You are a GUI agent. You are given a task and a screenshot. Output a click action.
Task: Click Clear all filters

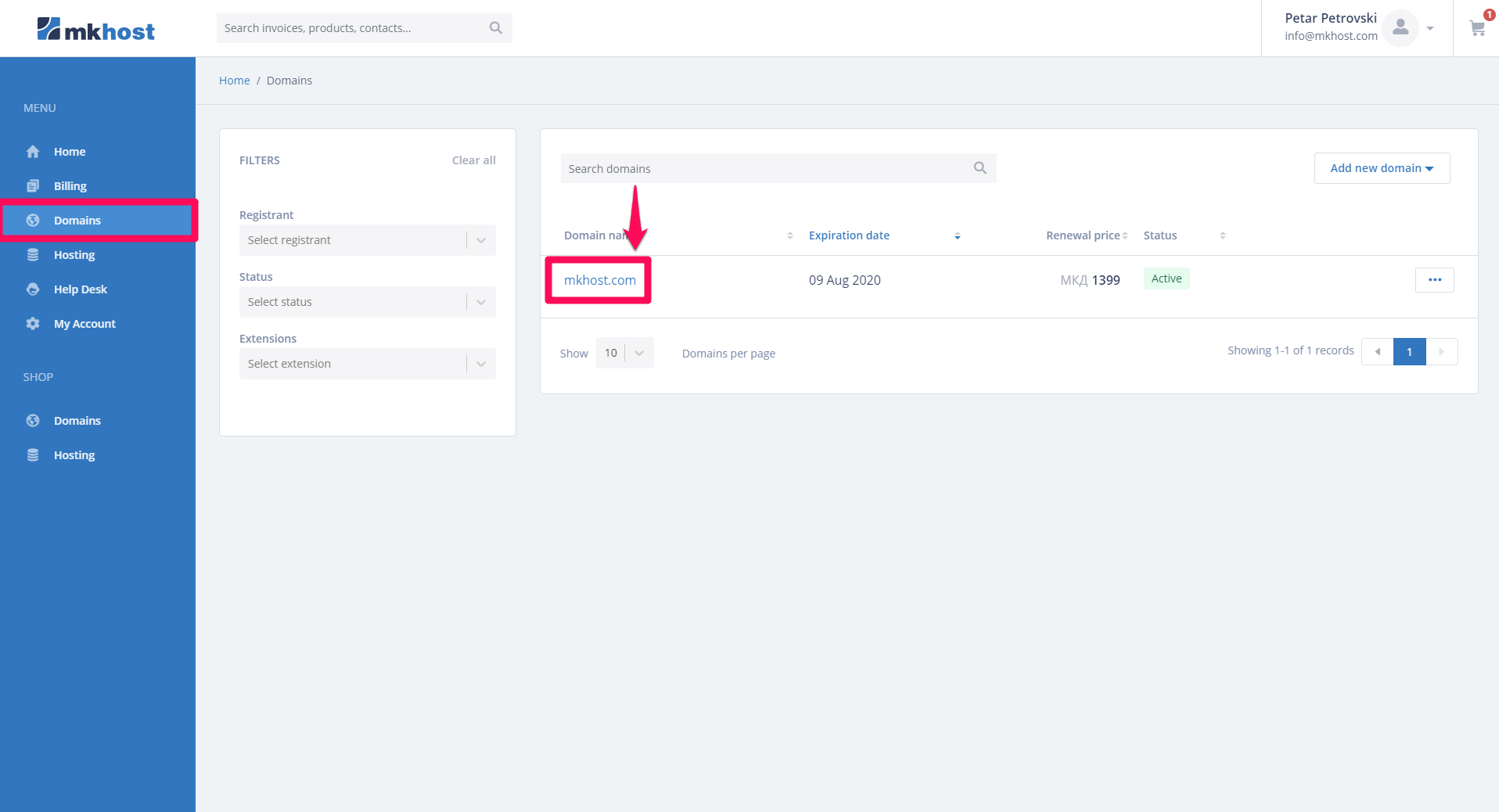[x=473, y=160]
